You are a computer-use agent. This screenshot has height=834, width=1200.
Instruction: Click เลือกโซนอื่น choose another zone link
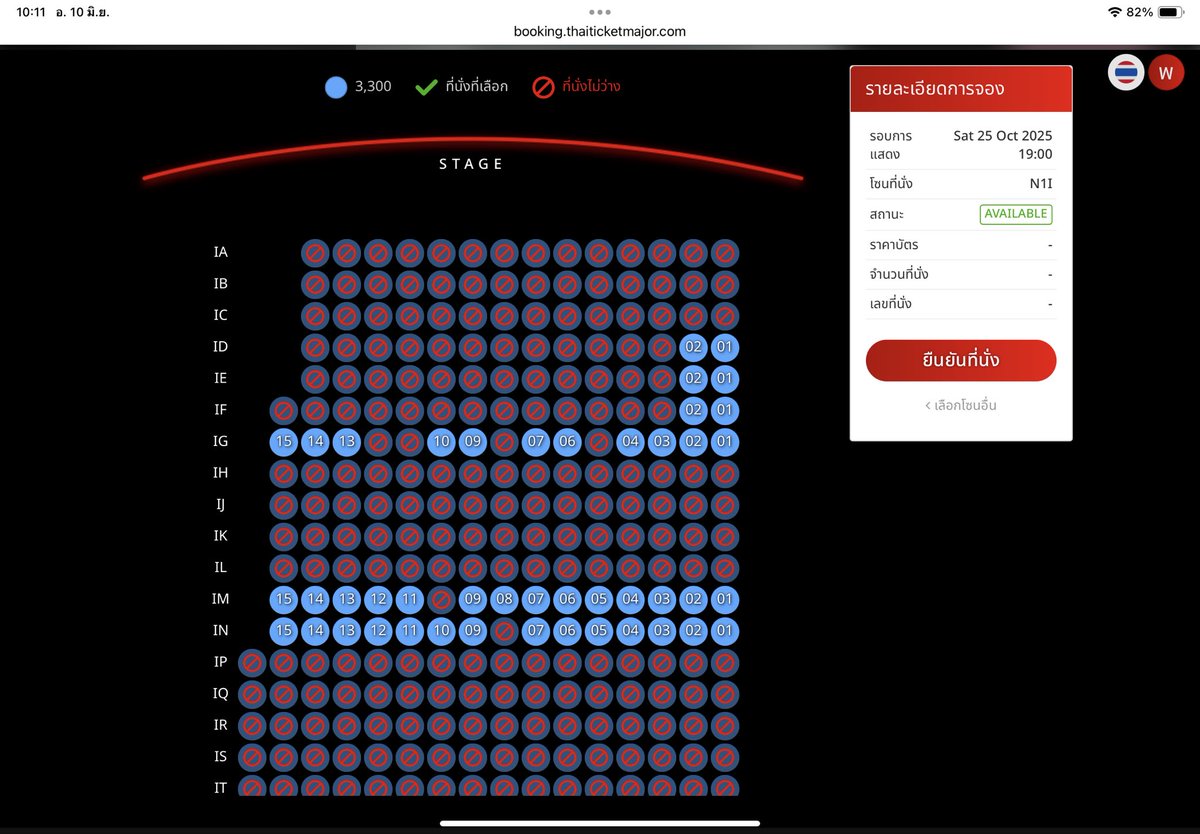[x=960, y=406]
